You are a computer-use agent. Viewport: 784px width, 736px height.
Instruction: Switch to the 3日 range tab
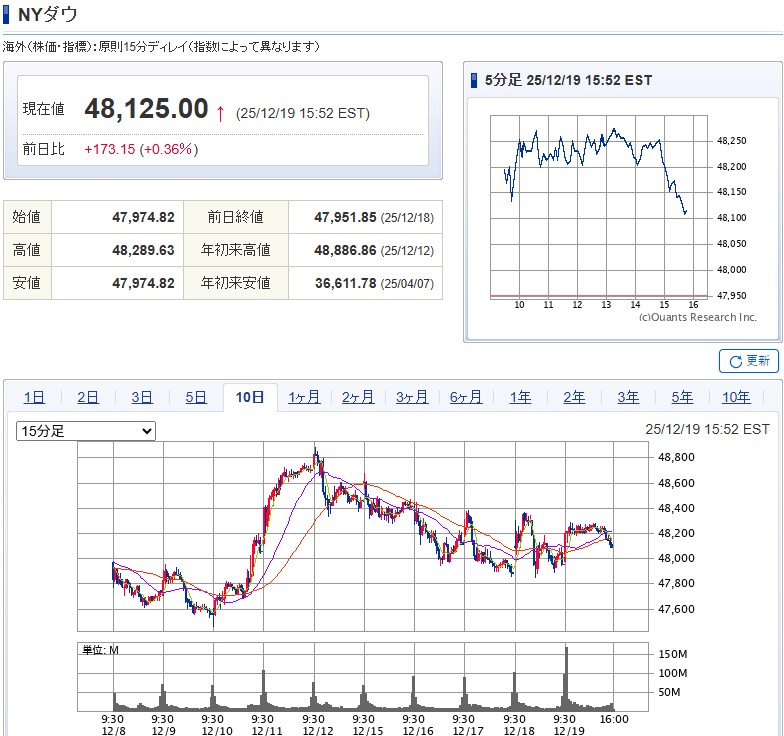coord(142,397)
